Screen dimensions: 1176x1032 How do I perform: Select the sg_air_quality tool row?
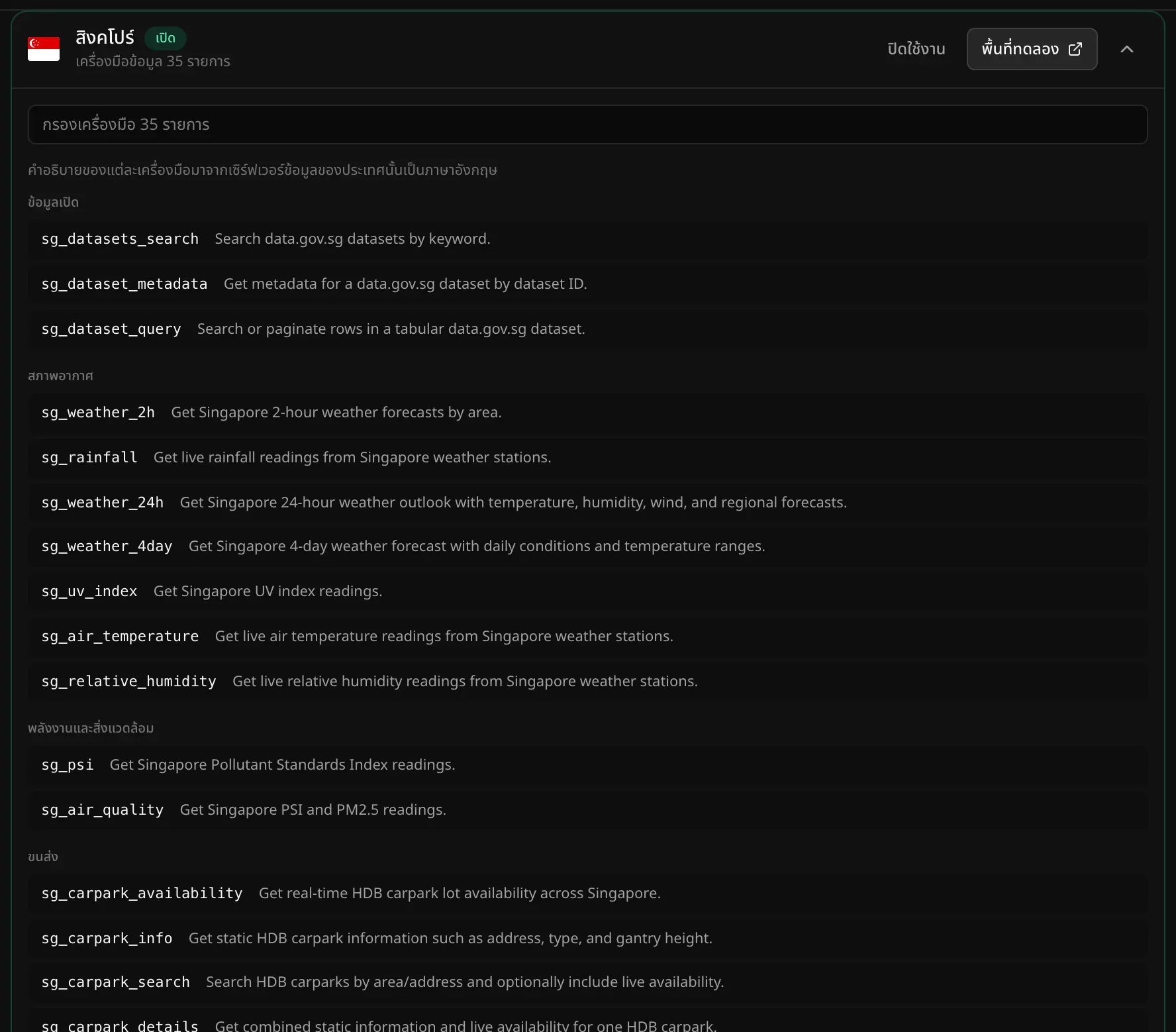[x=587, y=810]
